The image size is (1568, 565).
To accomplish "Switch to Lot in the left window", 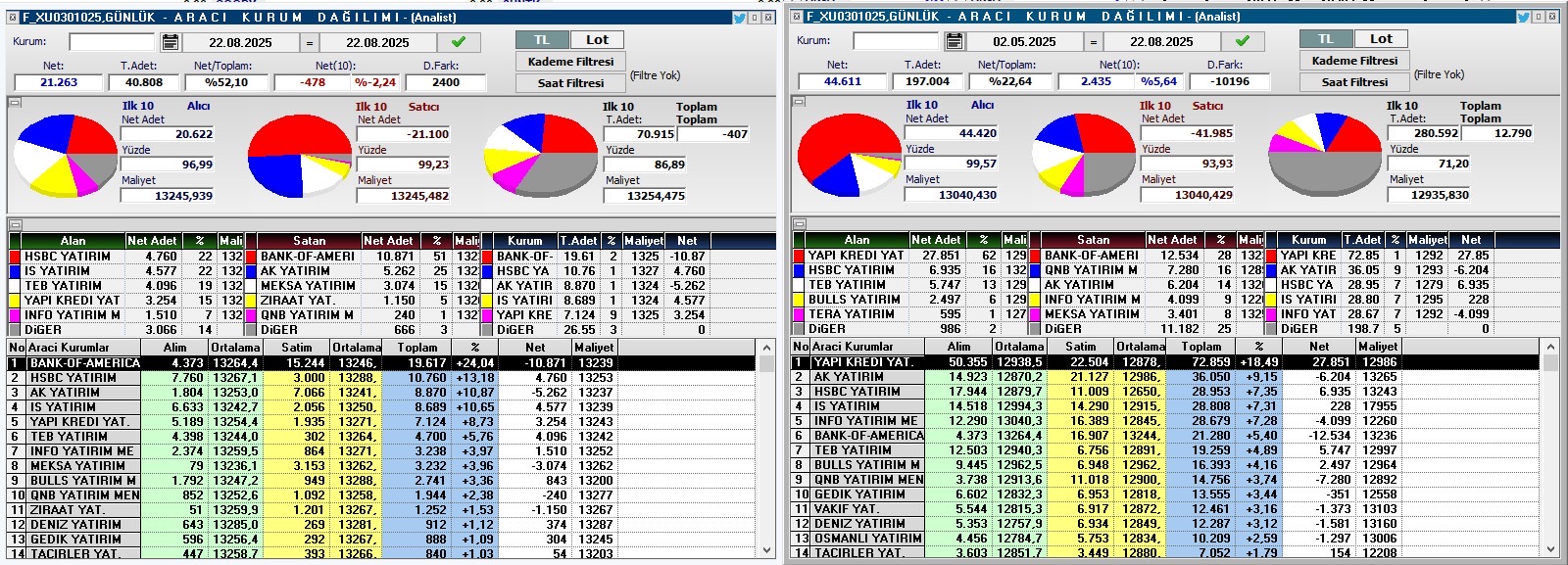I will 597,40.
